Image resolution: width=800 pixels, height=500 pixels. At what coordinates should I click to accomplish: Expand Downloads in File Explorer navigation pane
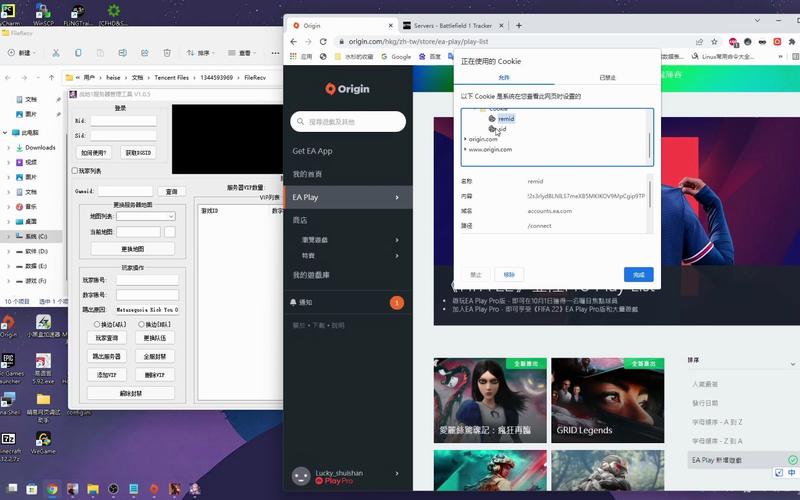click(8, 147)
